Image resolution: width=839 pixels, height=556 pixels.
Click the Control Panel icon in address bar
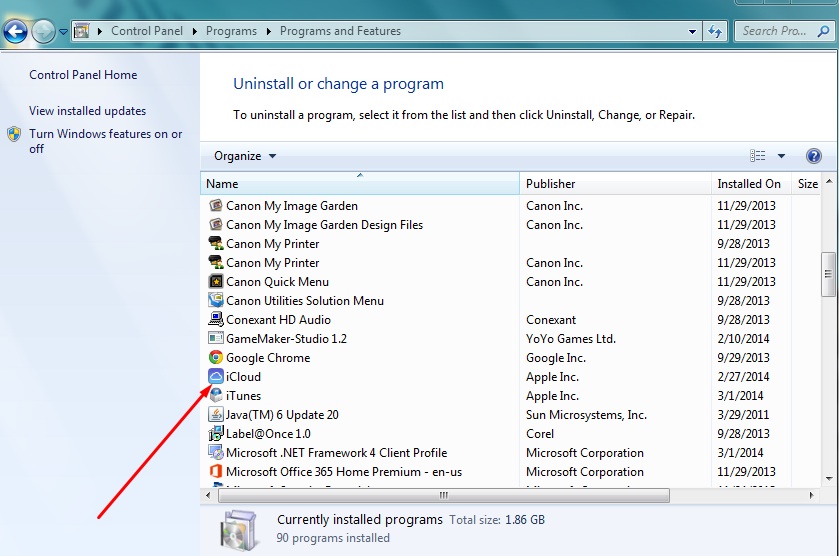point(81,31)
